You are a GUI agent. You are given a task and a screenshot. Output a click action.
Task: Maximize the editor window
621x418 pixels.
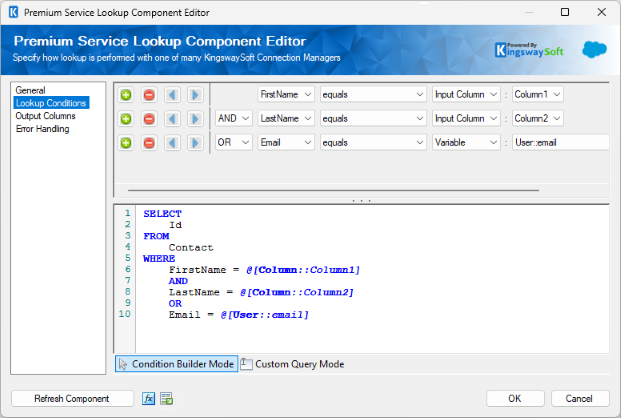tap(565, 12)
